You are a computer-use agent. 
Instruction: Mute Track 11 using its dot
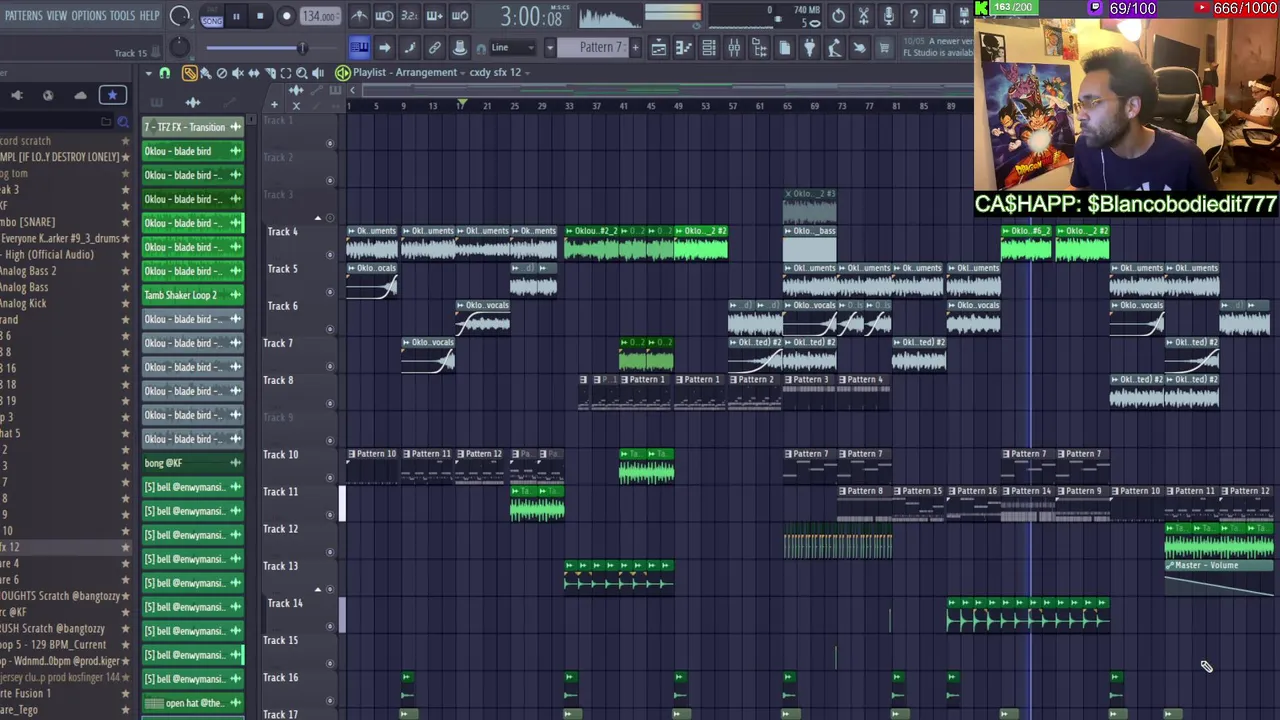(x=330, y=514)
